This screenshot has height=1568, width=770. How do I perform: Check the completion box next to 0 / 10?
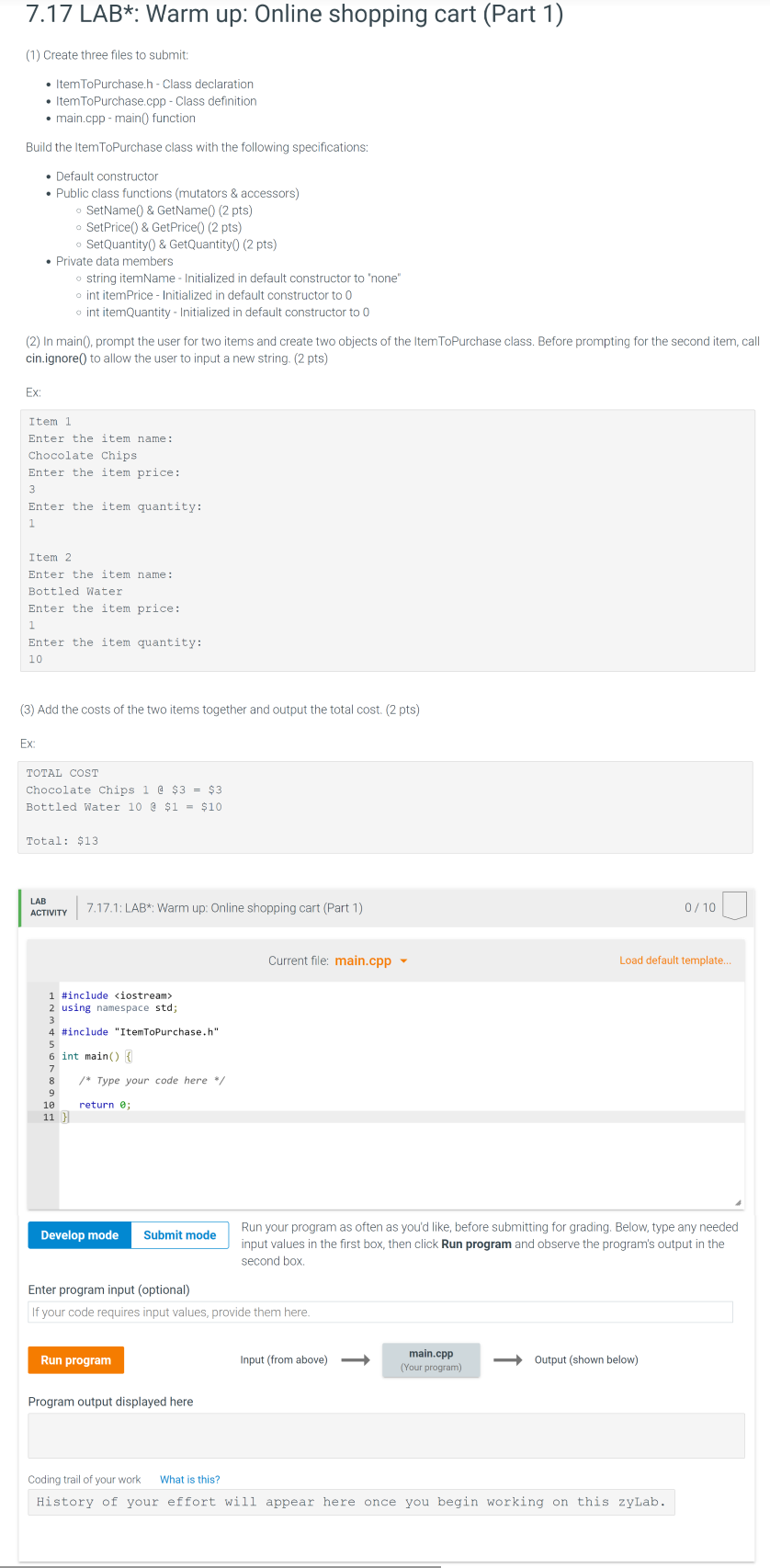[x=733, y=905]
